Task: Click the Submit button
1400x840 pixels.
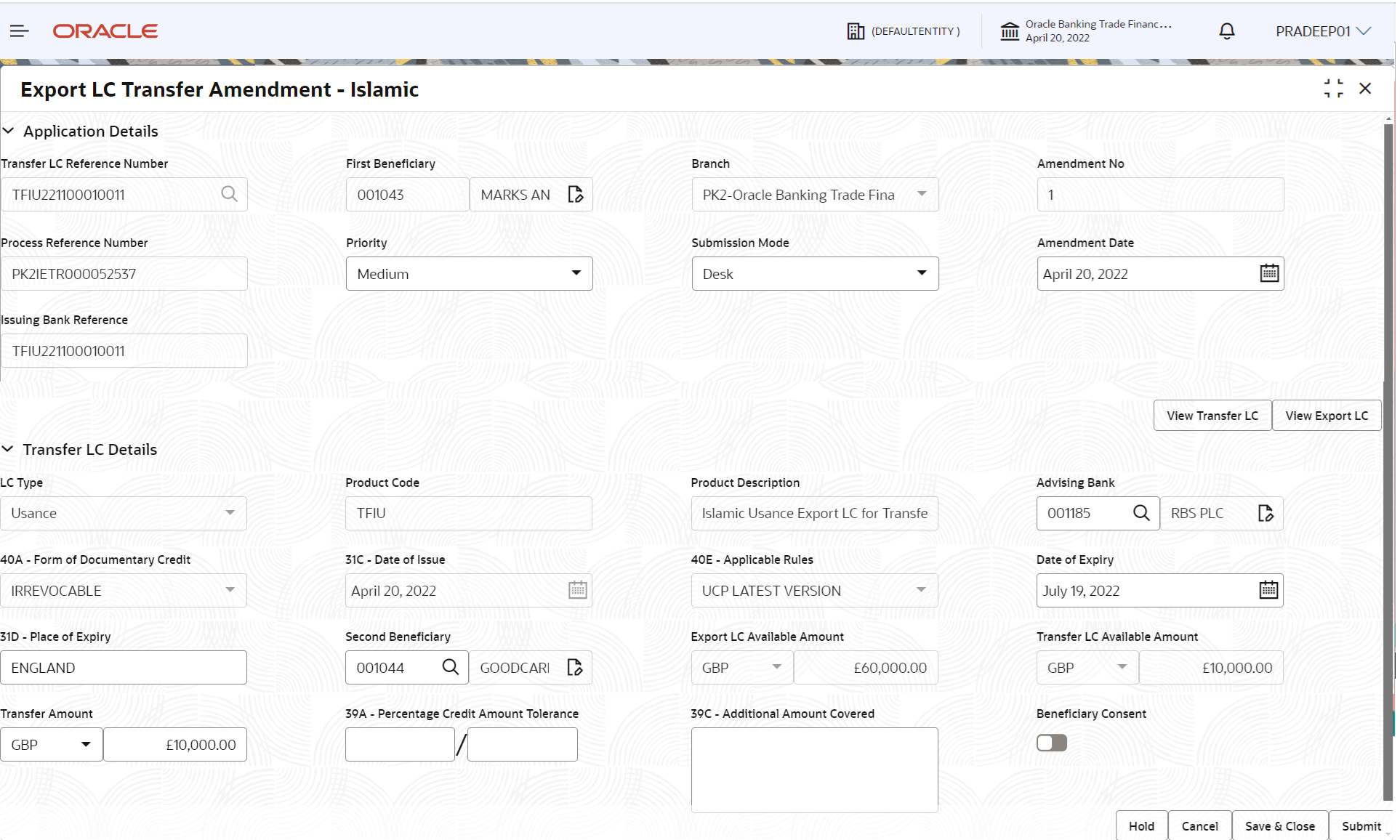Action: click(x=1361, y=825)
